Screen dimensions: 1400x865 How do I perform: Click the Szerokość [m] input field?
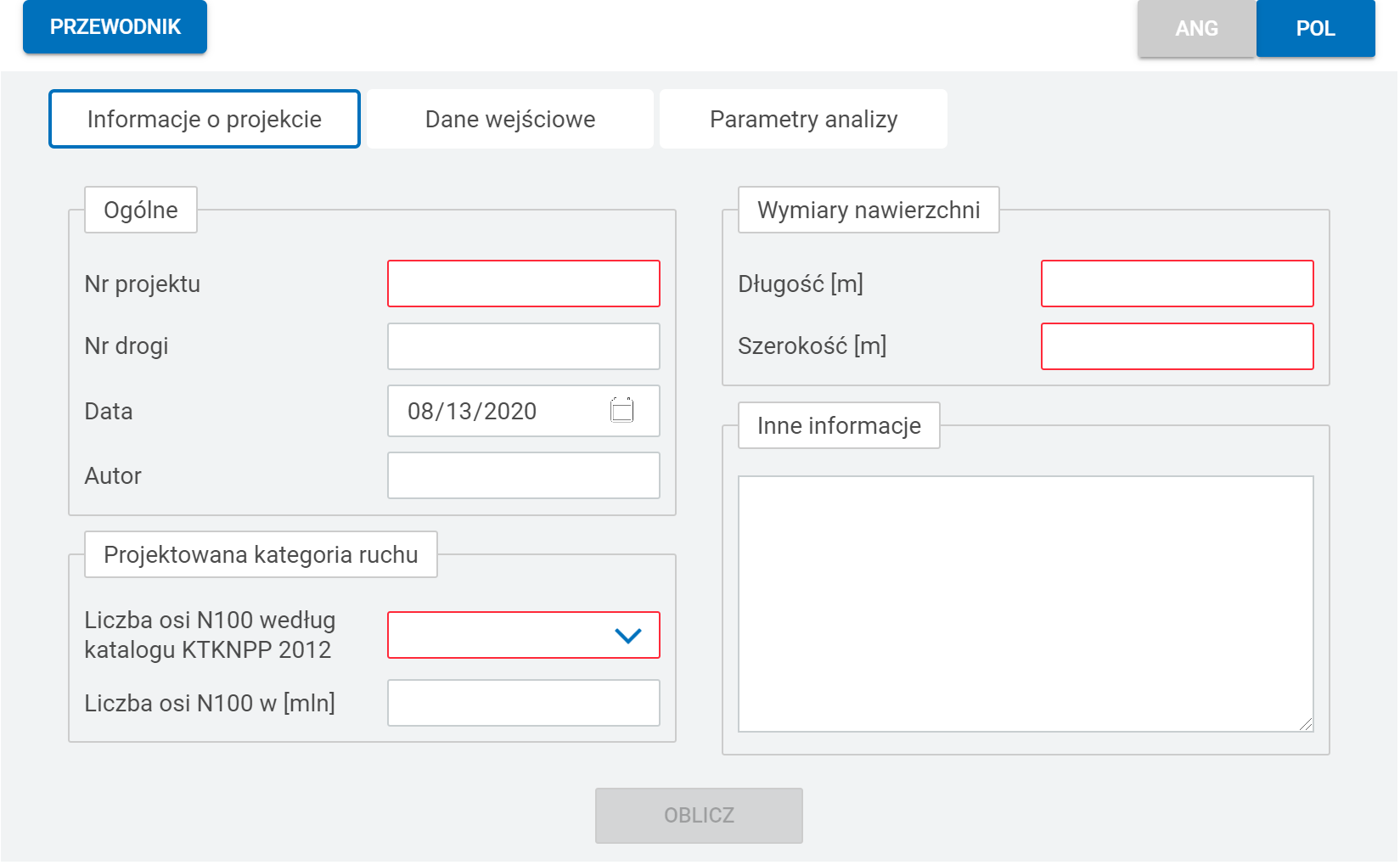(x=1177, y=346)
